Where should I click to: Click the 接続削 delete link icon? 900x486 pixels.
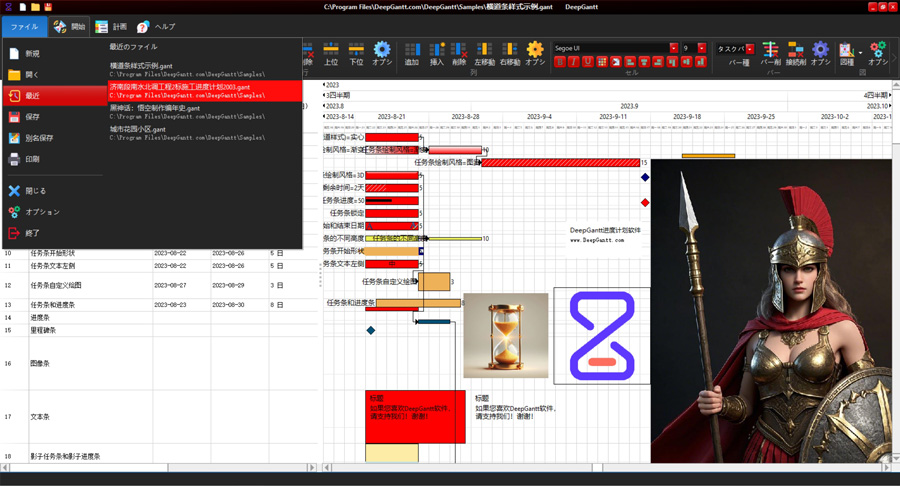click(x=796, y=52)
